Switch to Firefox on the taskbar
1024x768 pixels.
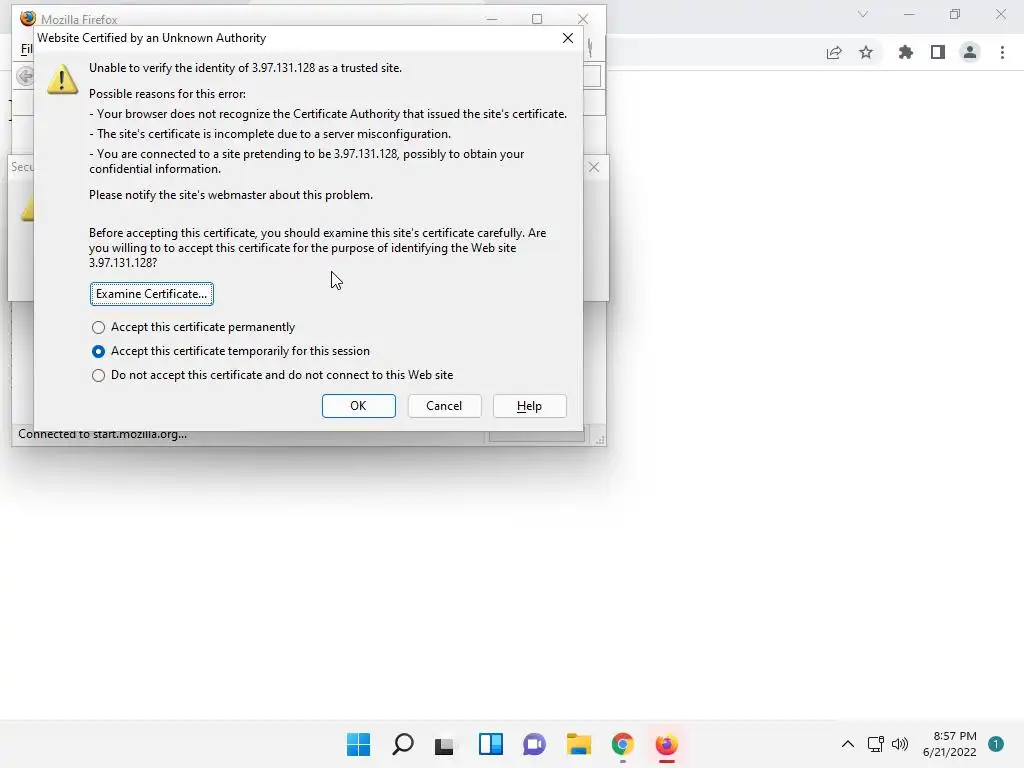point(666,744)
